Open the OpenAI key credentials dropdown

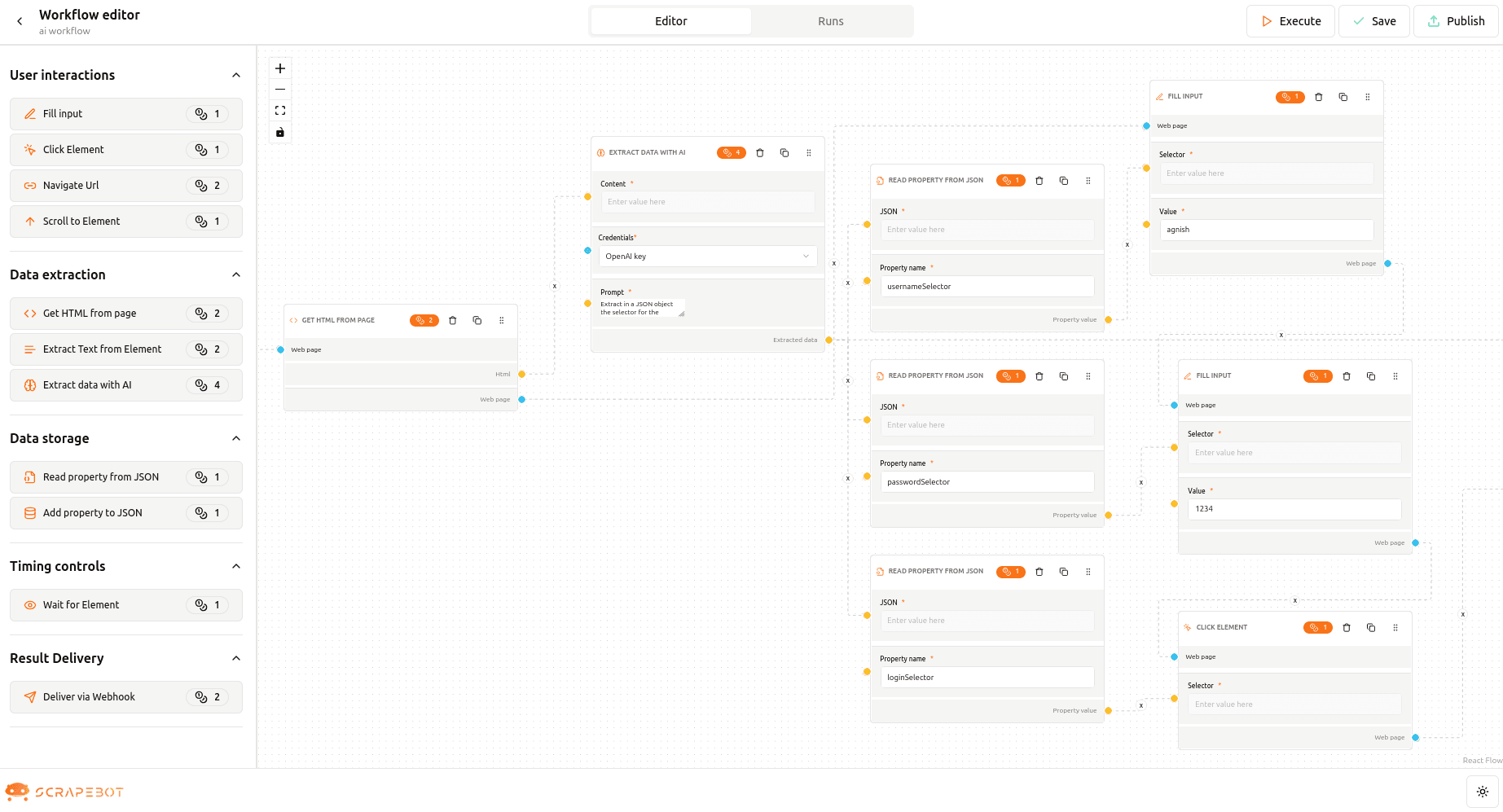(x=707, y=257)
